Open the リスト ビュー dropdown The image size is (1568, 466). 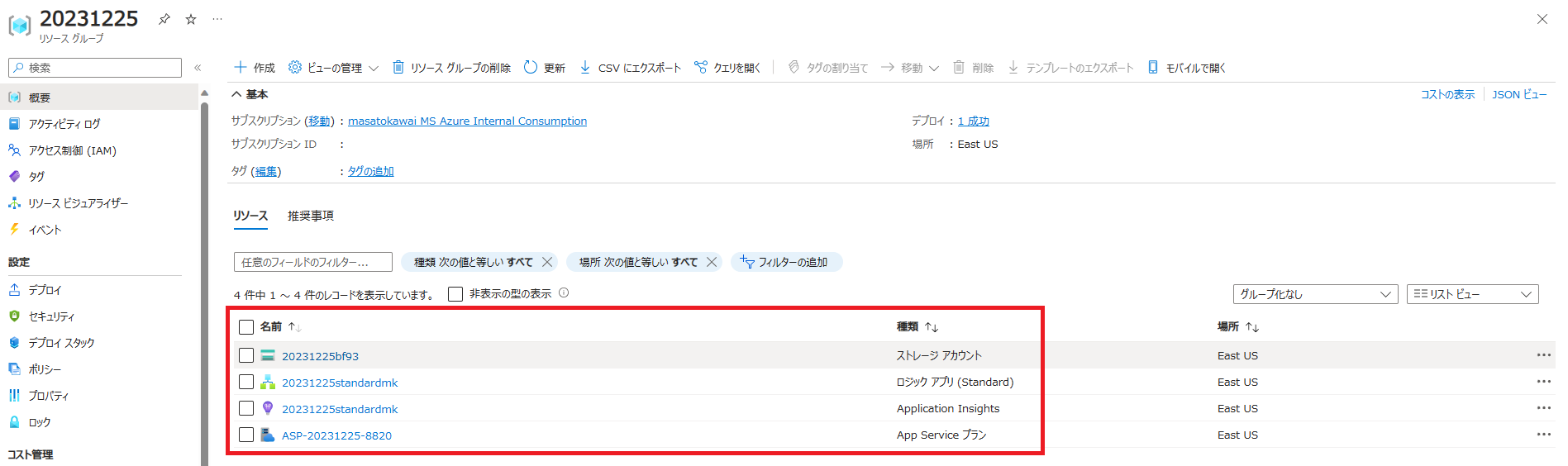click(x=1473, y=294)
